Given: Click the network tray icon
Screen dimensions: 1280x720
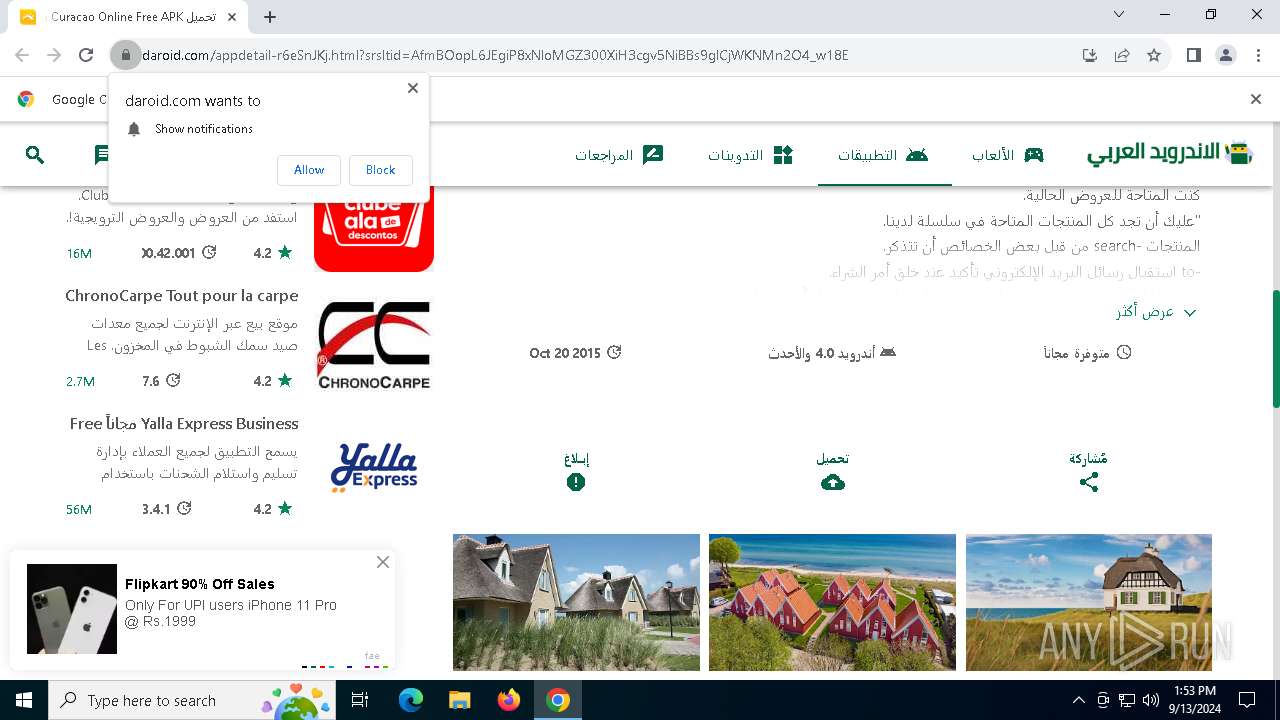Looking at the screenshot, I should pyautogui.click(x=1127, y=700).
